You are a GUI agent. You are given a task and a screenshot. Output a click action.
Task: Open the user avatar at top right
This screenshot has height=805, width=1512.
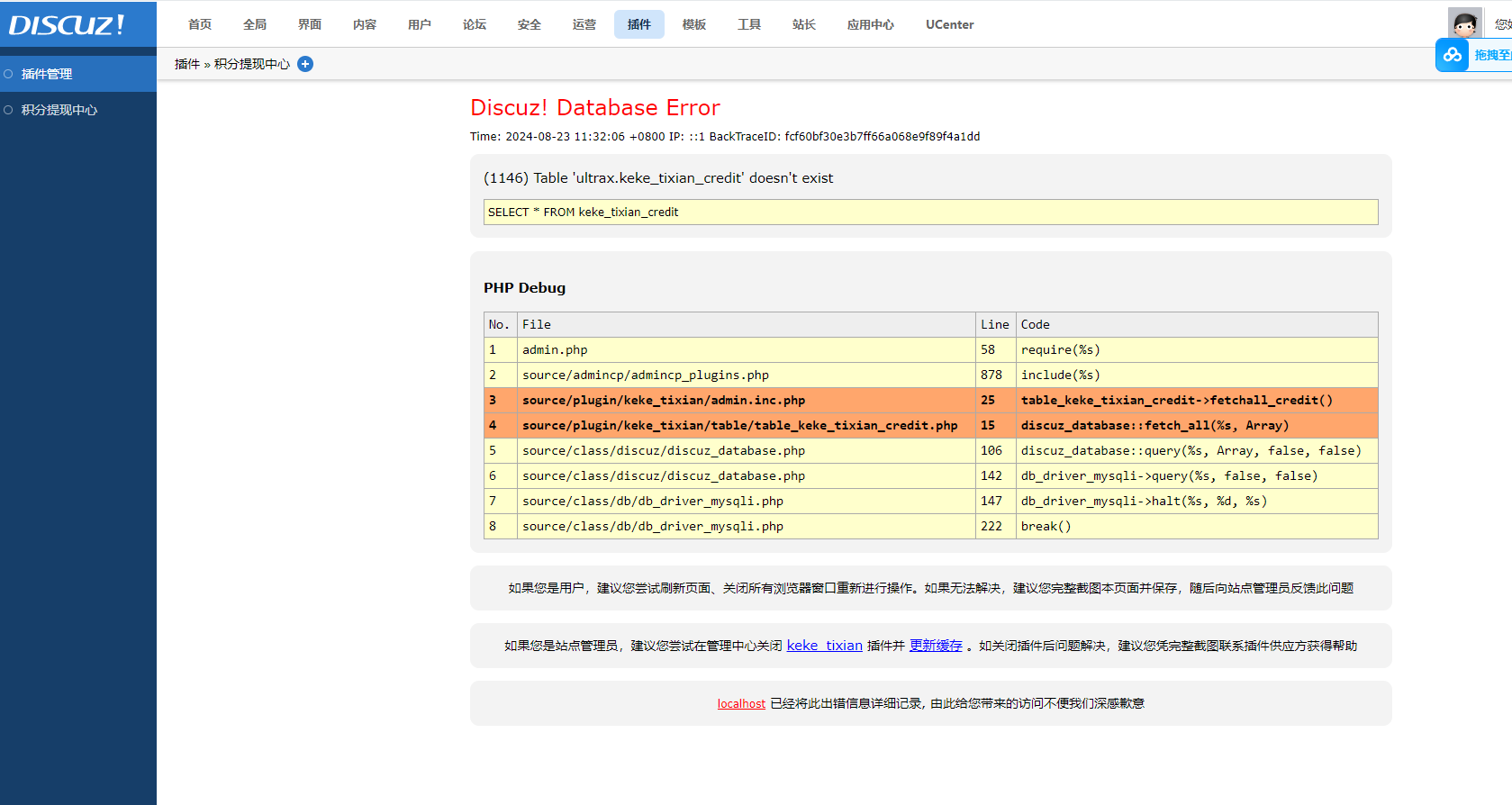pyautogui.click(x=1465, y=23)
